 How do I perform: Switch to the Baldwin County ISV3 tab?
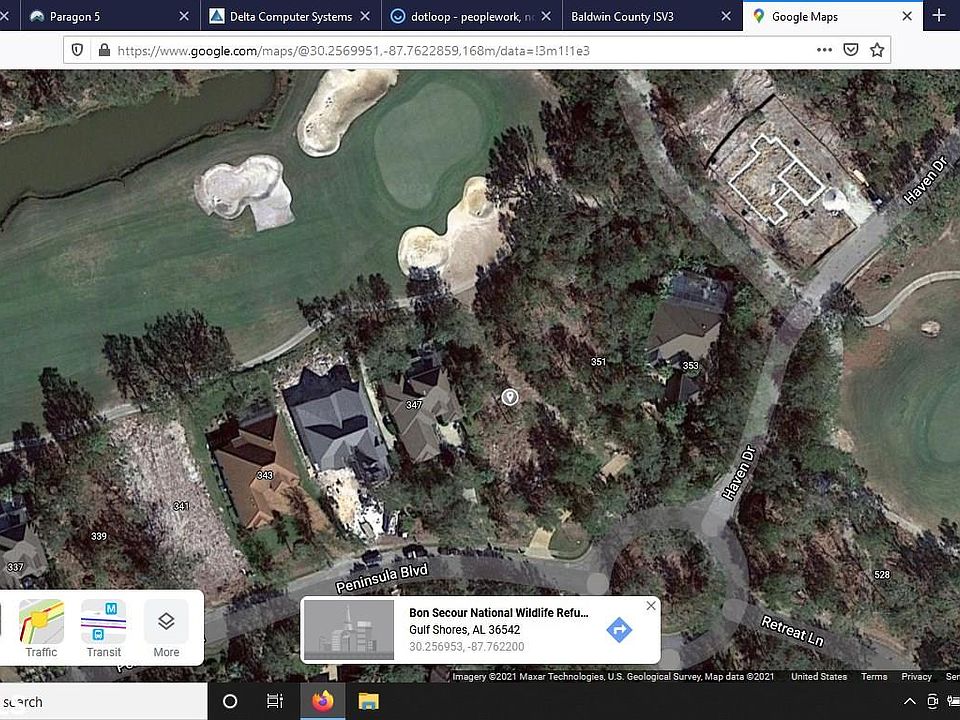point(651,17)
